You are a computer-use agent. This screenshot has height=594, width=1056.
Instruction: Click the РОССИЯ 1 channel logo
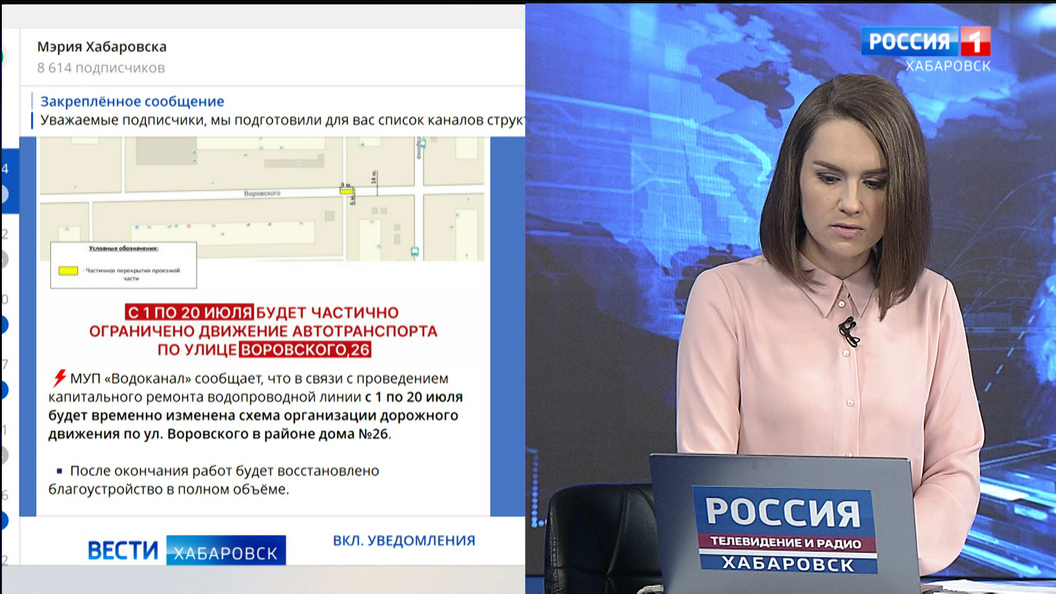(x=925, y=42)
